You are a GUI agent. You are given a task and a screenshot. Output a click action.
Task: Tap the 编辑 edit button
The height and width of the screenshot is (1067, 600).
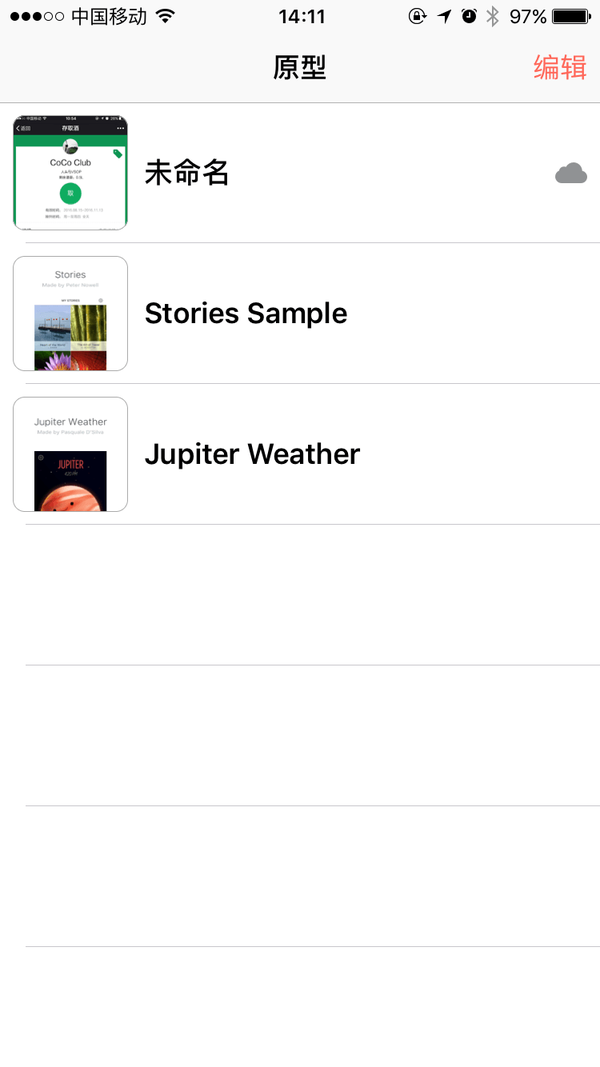pos(560,67)
